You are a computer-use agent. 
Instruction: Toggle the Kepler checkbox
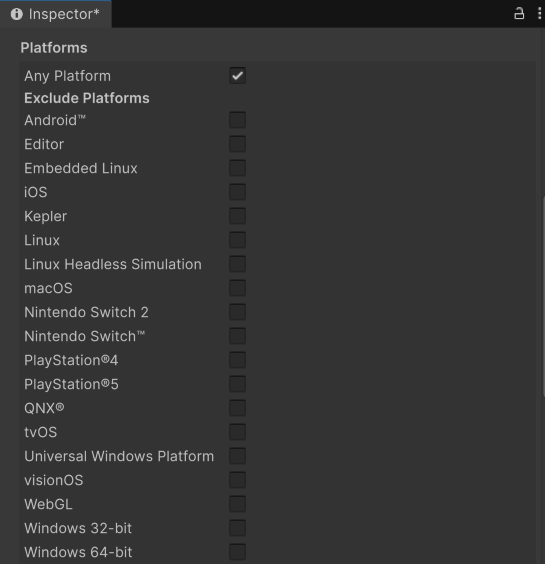pos(237,216)
